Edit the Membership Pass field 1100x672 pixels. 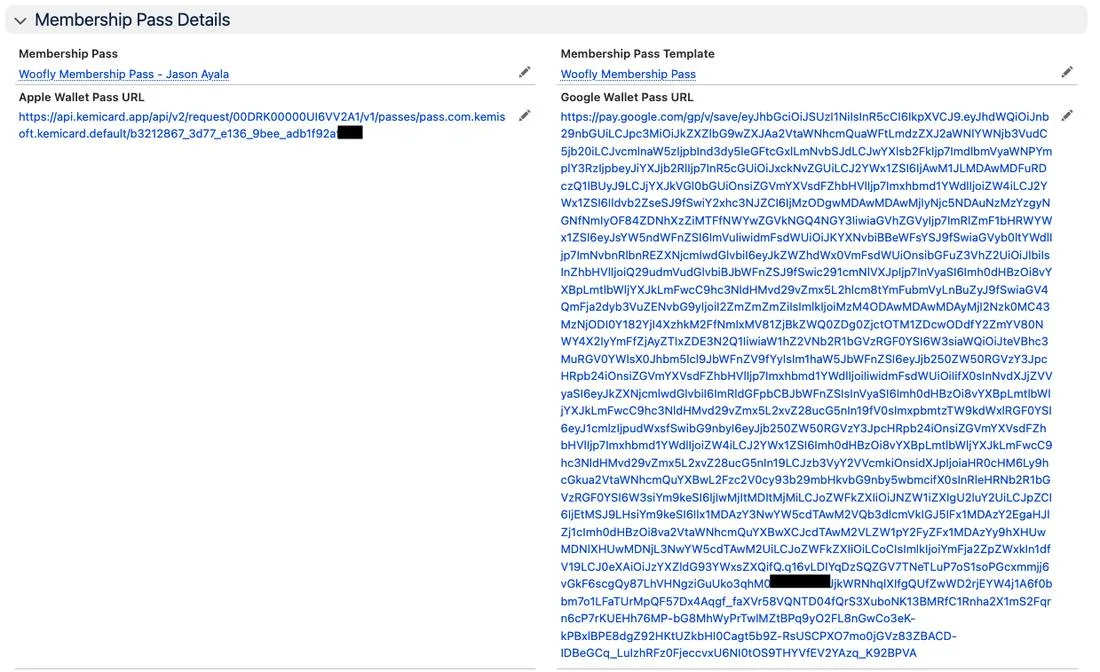click(x=524, y=72)
